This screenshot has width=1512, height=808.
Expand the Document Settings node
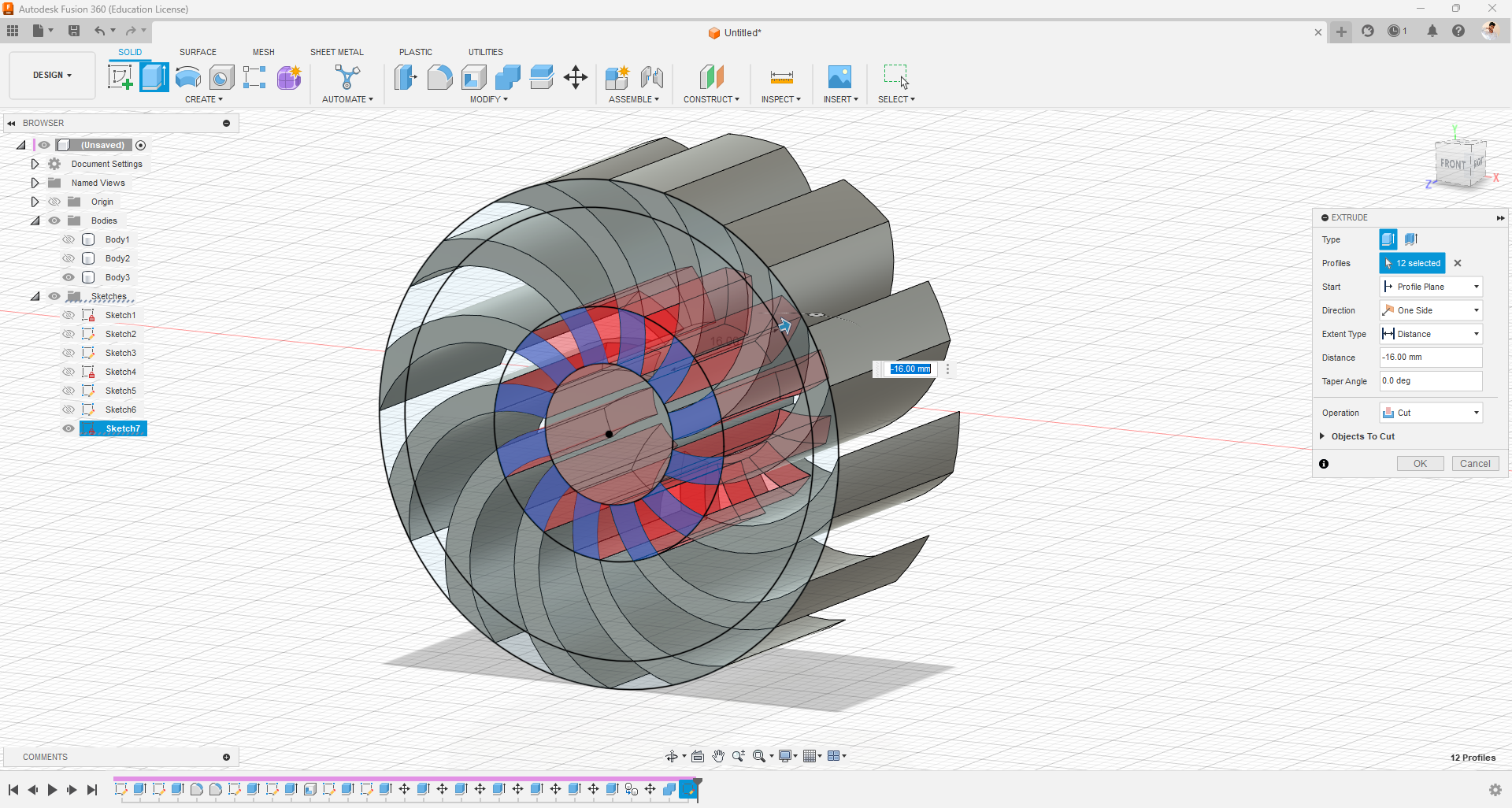[x=35, y=164]
